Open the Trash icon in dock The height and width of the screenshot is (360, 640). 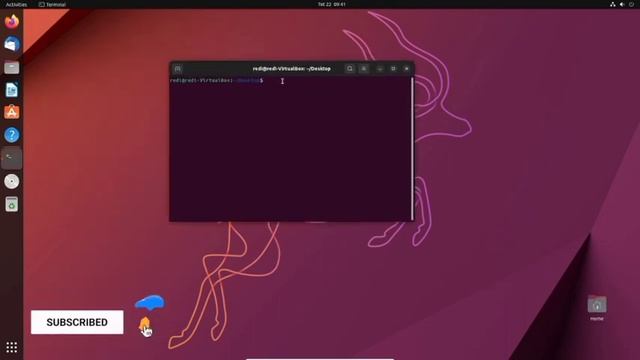pos(12,204)
